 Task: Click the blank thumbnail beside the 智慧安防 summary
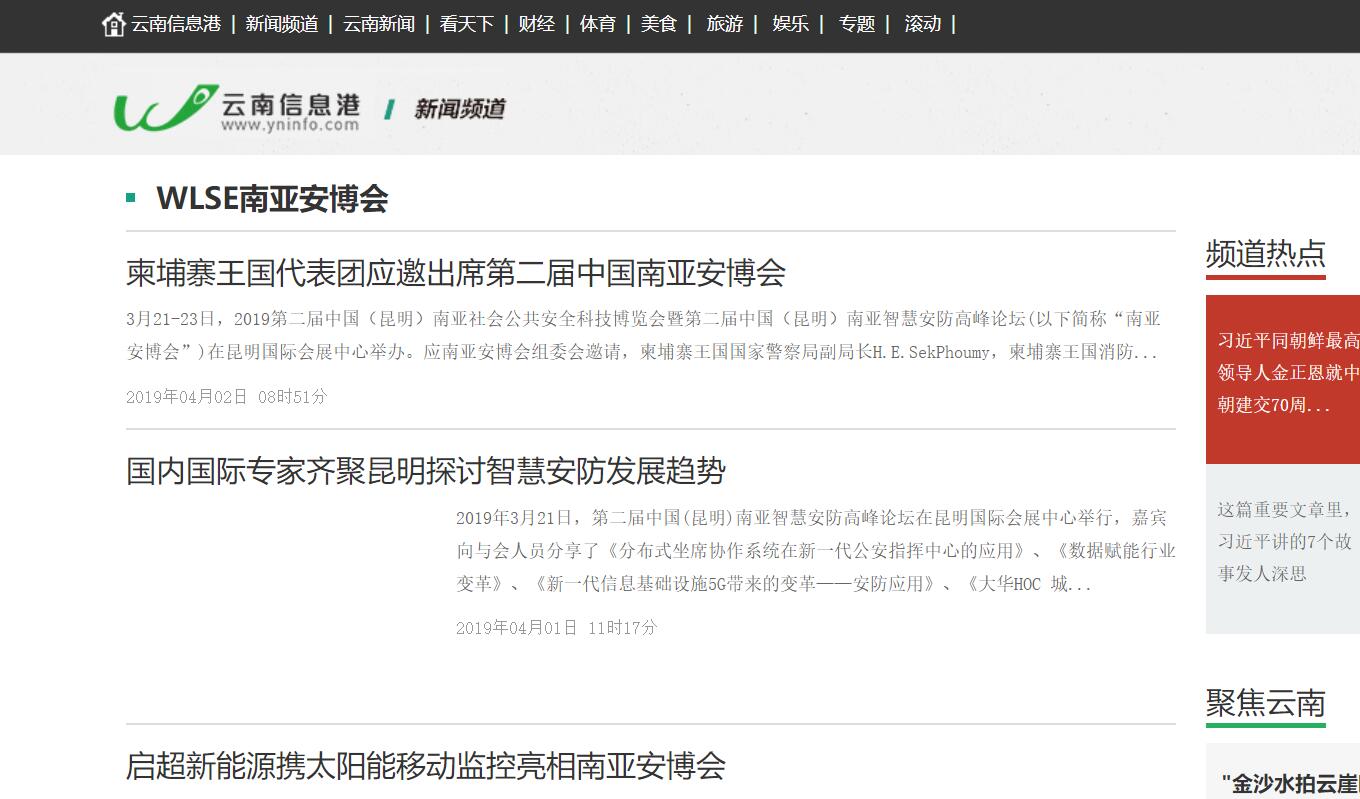pyautogui.click(x=283, y=570)
